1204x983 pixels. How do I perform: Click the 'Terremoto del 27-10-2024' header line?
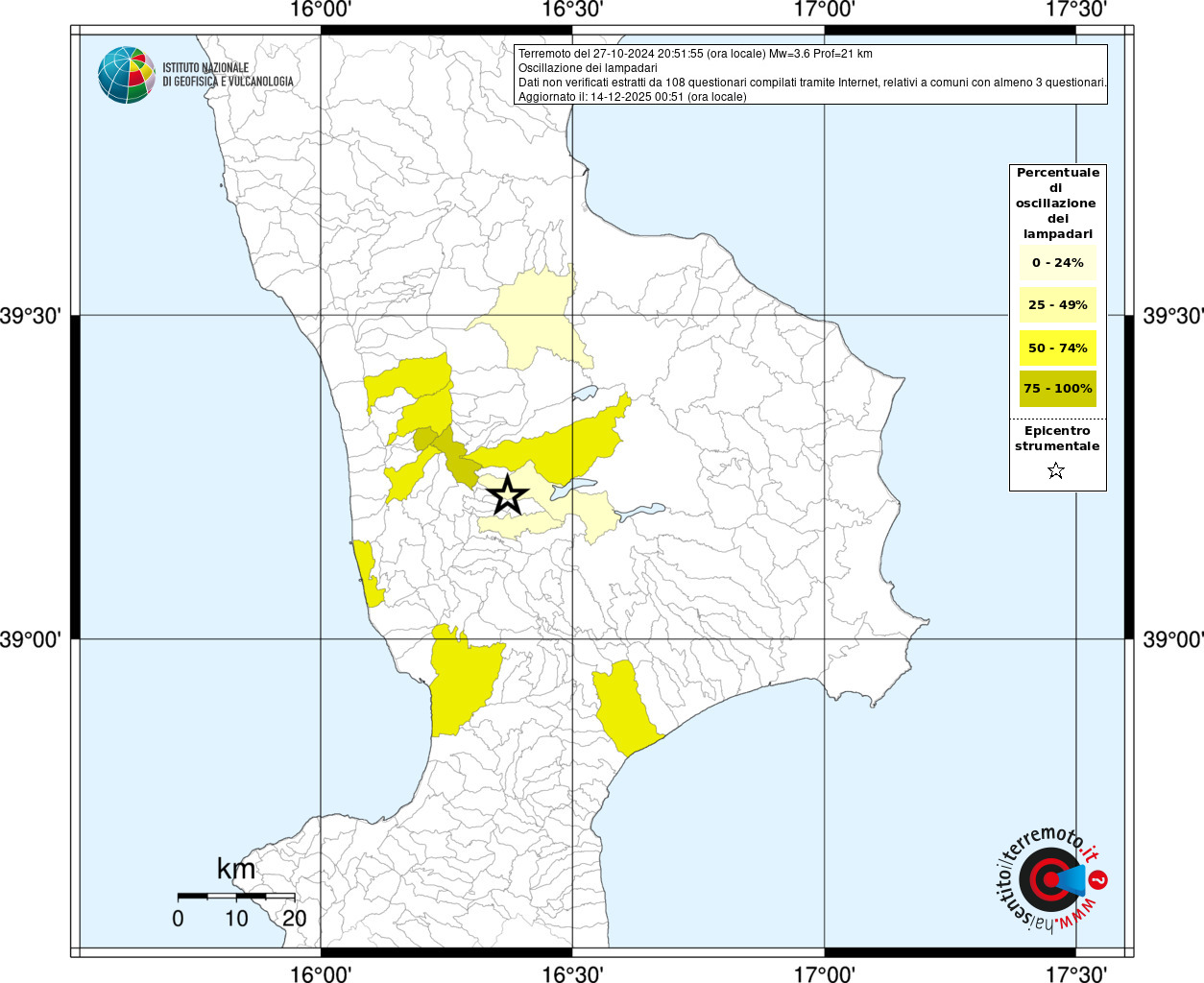coord(695,54)
